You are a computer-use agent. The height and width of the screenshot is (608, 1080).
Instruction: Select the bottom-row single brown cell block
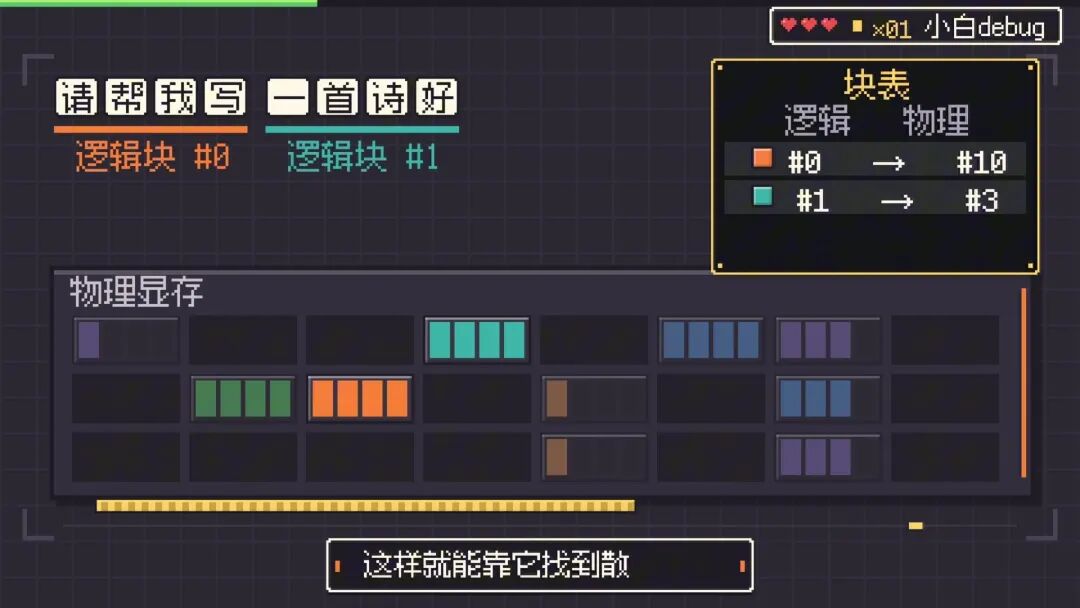click(x=594, y=457)
